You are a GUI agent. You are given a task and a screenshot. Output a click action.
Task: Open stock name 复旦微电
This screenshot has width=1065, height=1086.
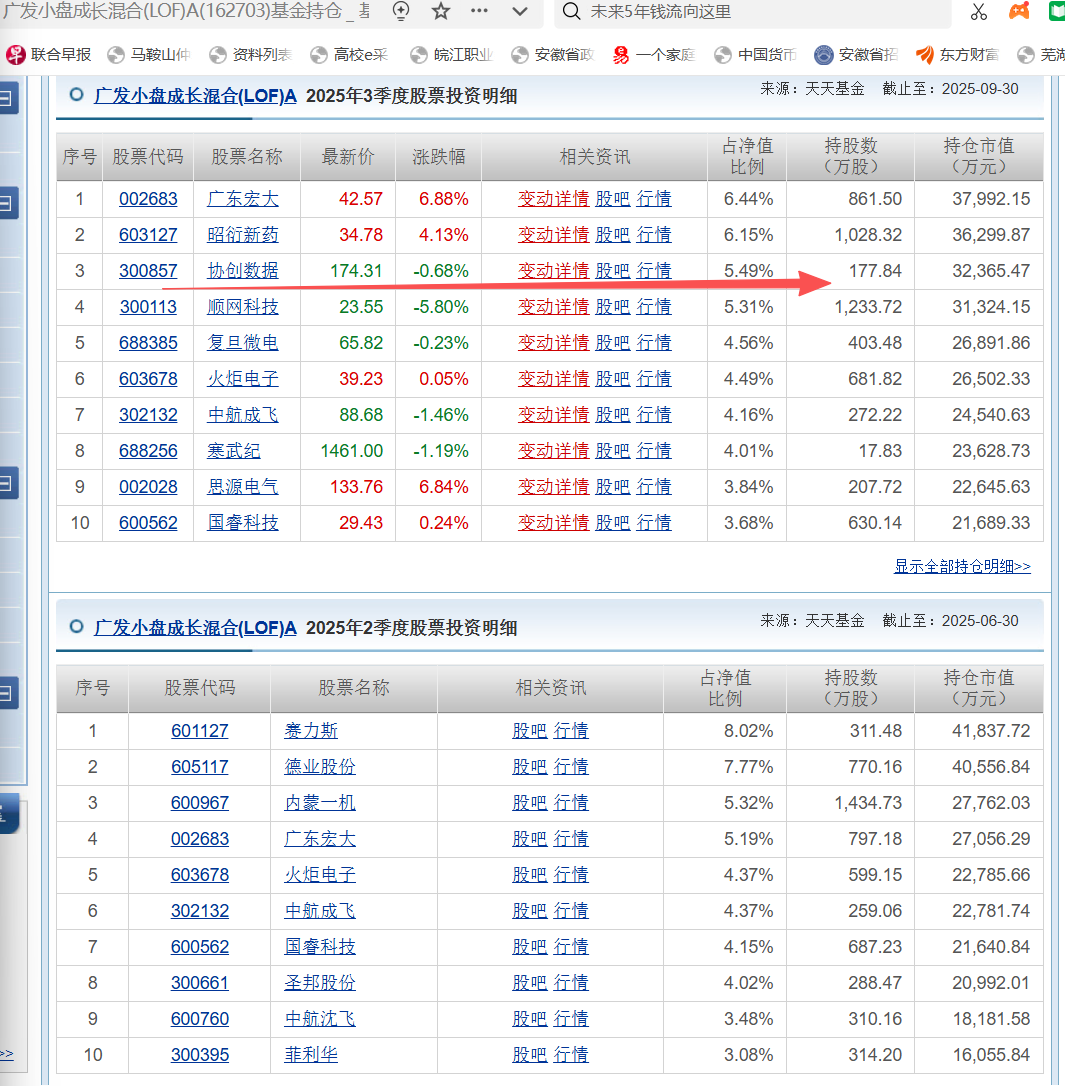click(x=243, y=343)
